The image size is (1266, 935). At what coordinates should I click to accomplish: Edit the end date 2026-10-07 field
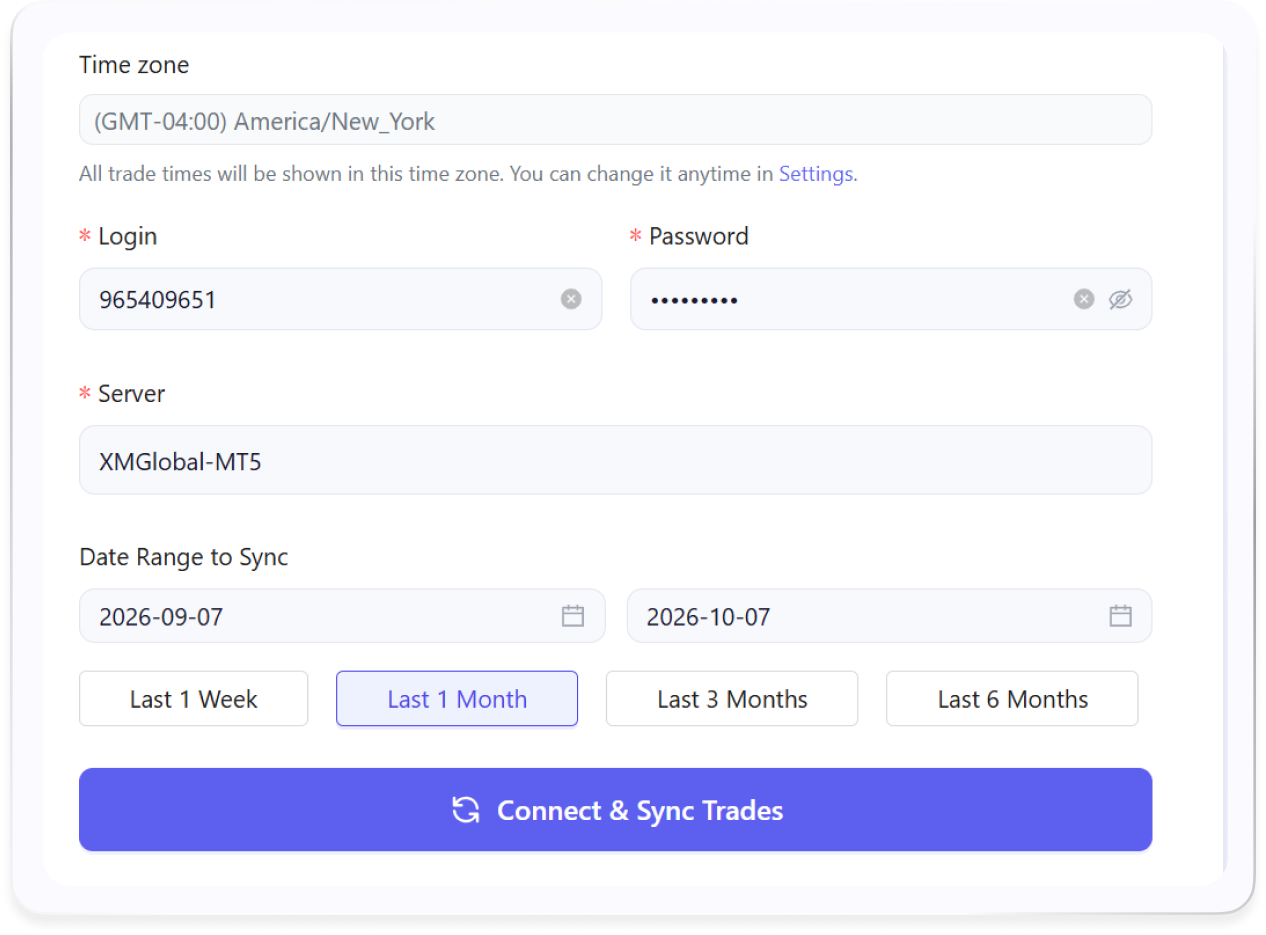point(889,616)
